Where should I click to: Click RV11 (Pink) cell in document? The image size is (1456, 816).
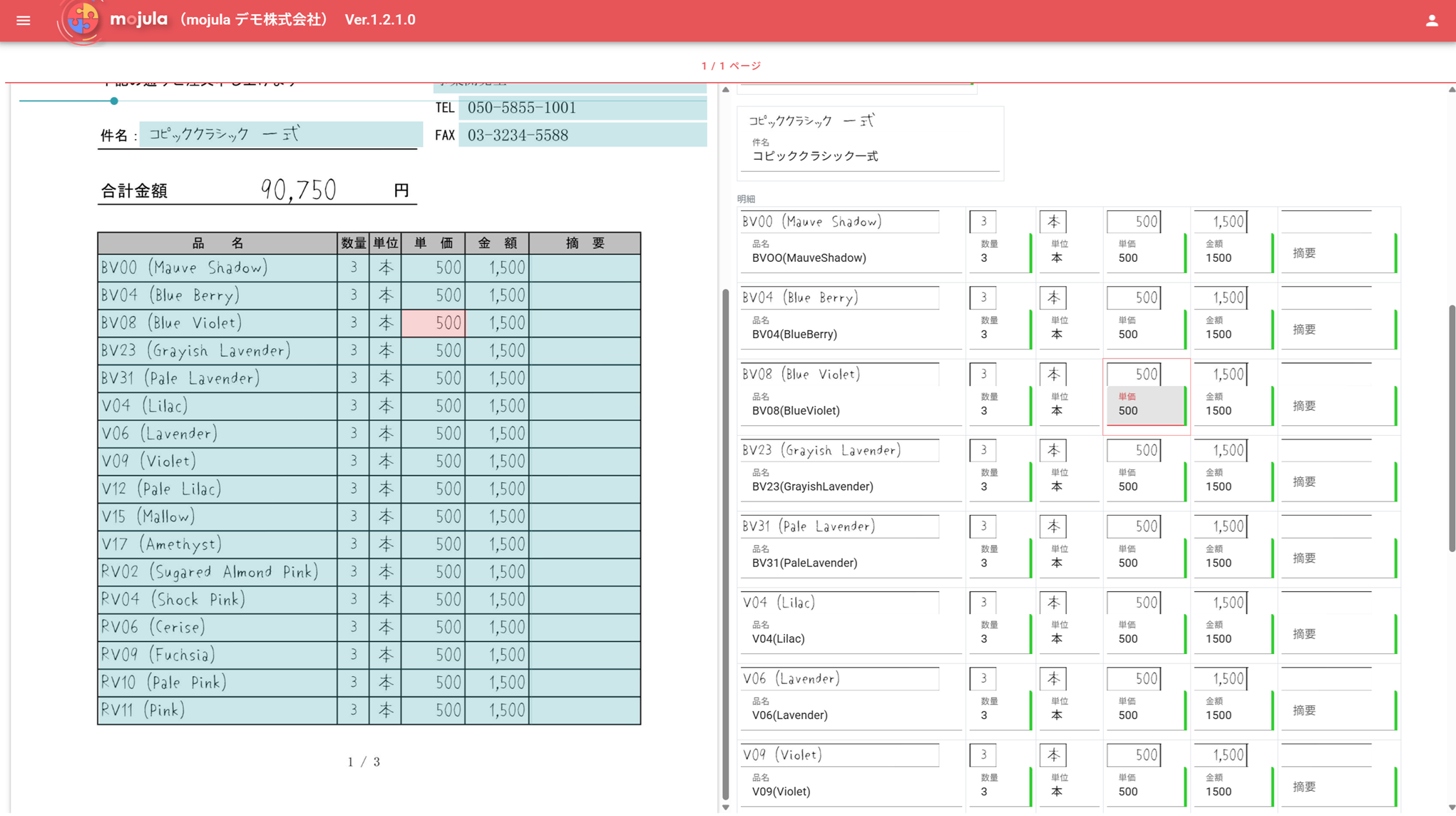click(217, 710)
